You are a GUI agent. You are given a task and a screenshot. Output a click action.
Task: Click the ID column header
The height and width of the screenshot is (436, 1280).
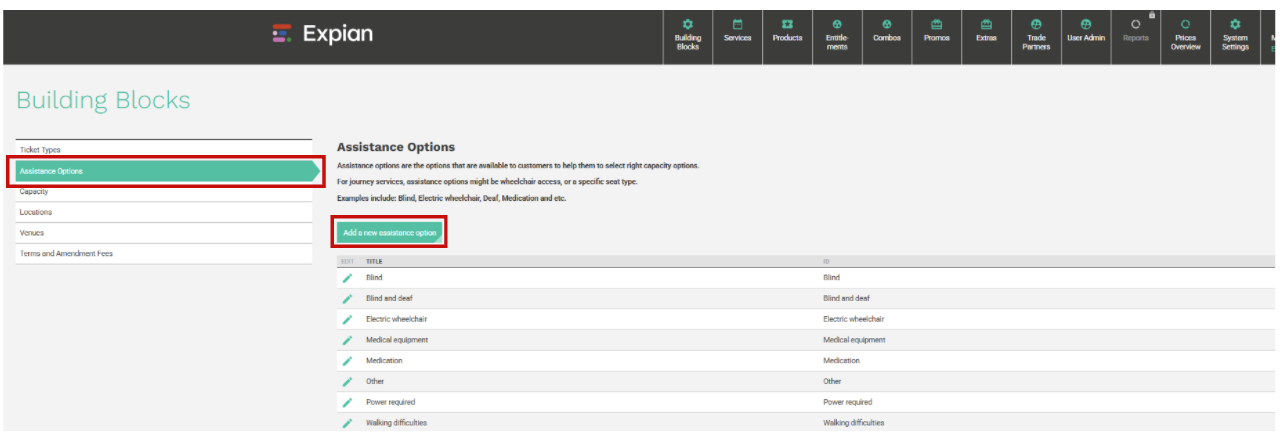(x=826, y=261)
